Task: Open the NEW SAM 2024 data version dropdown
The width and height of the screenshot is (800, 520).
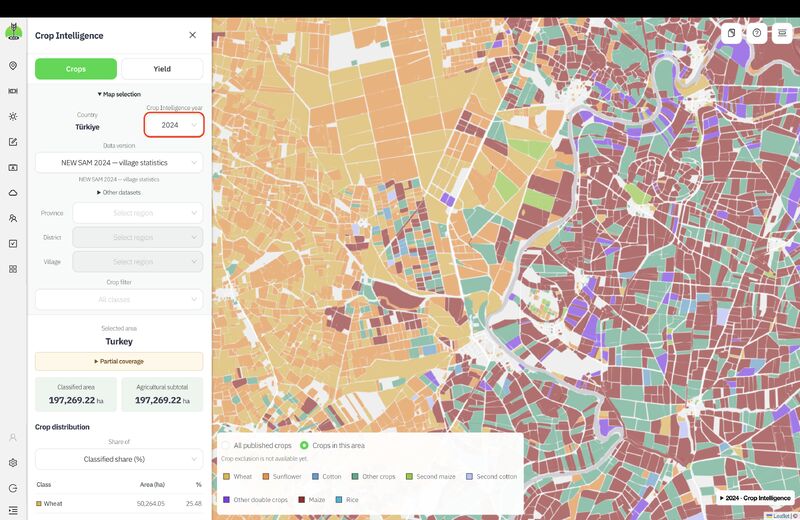Action: (x=119, y=163)
